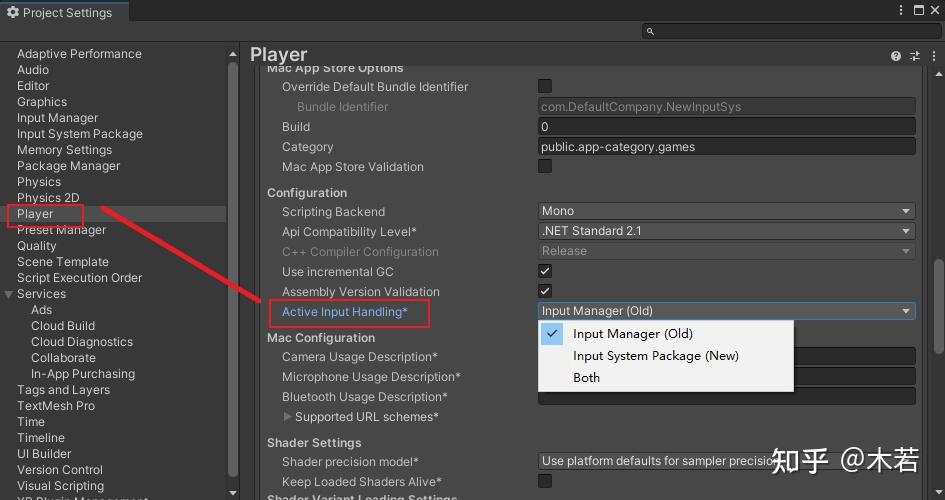Screen dimensions: 945x500
Task: Toggle Override Default Bundle Identifier checkbox
Action: coord(545,86)
